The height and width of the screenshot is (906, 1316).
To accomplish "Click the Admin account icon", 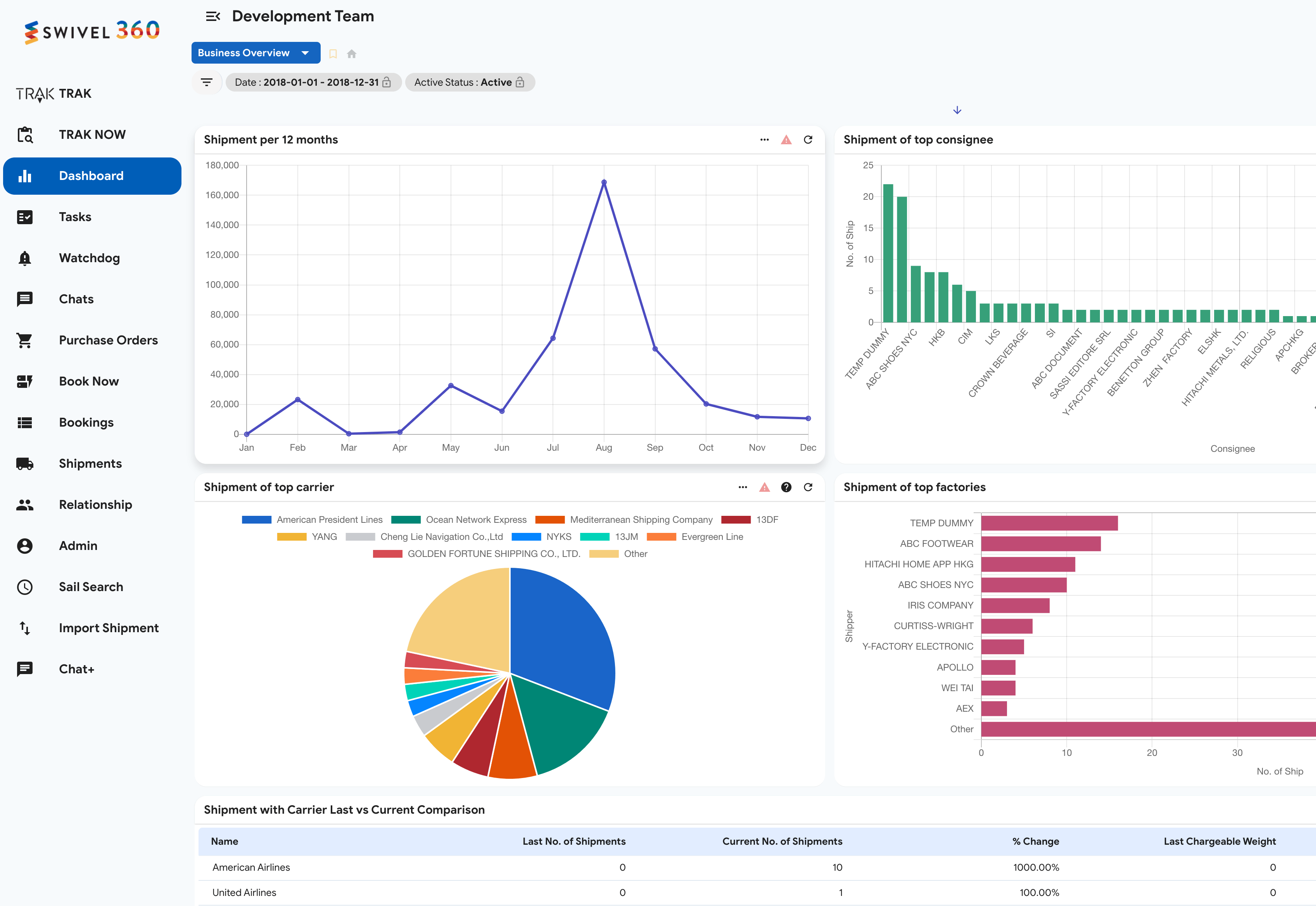I will (x=24, y=546).
